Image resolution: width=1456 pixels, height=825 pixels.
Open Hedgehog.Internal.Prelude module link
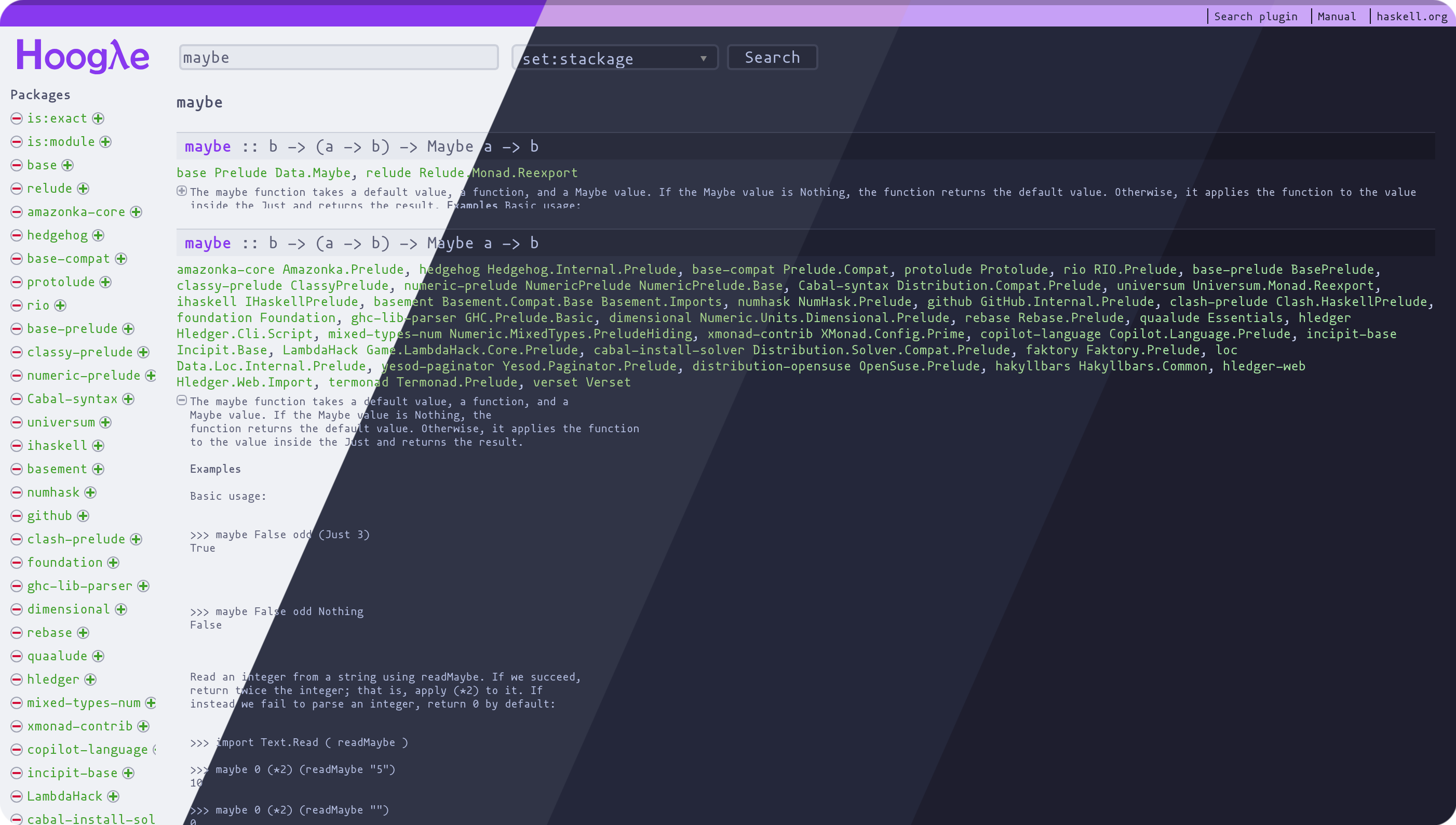coord(582,270)
